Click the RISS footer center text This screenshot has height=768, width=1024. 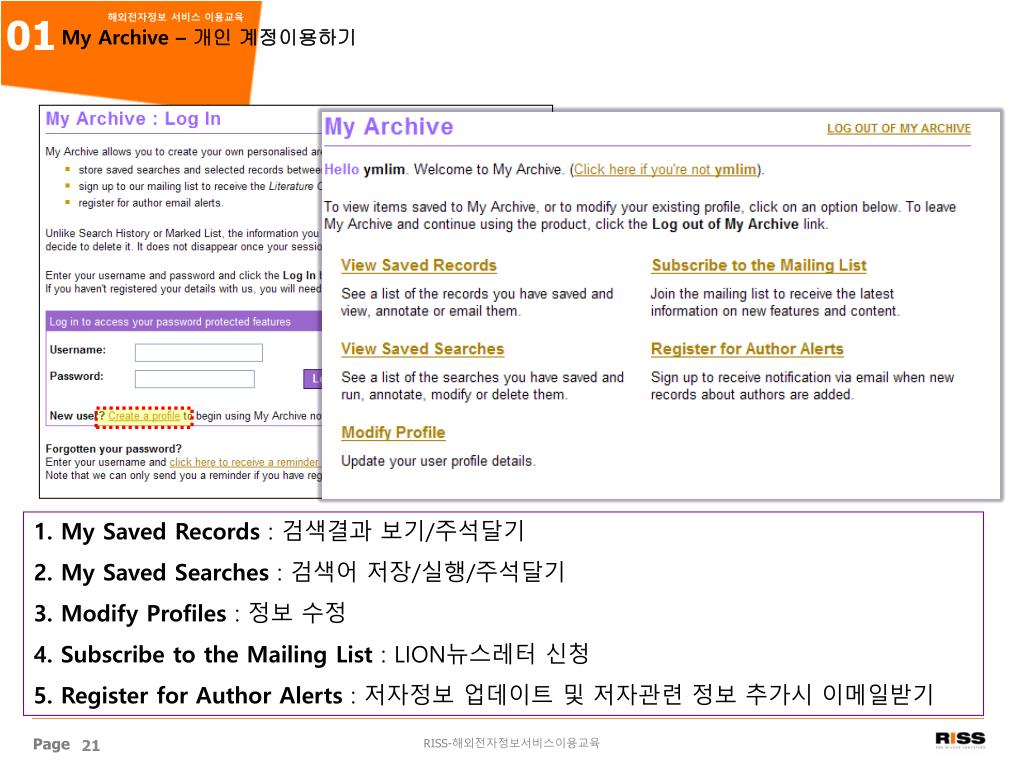tap(511, 743)
